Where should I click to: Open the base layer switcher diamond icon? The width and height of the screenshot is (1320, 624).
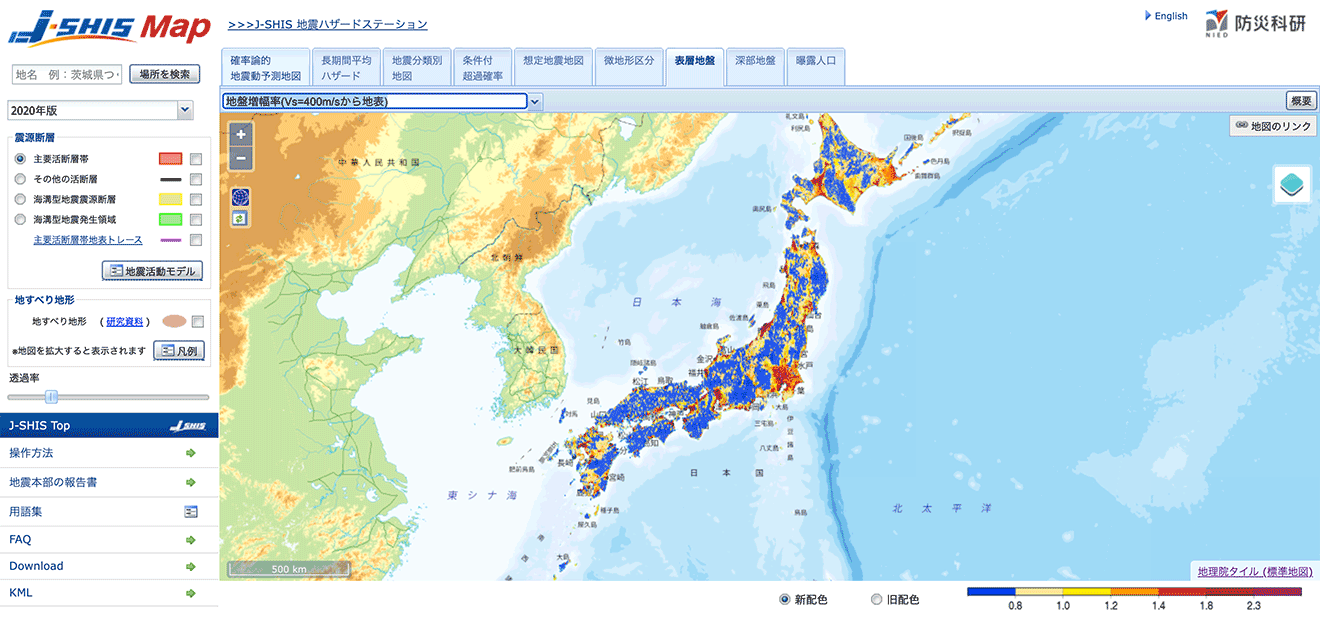pos(1291,185)
